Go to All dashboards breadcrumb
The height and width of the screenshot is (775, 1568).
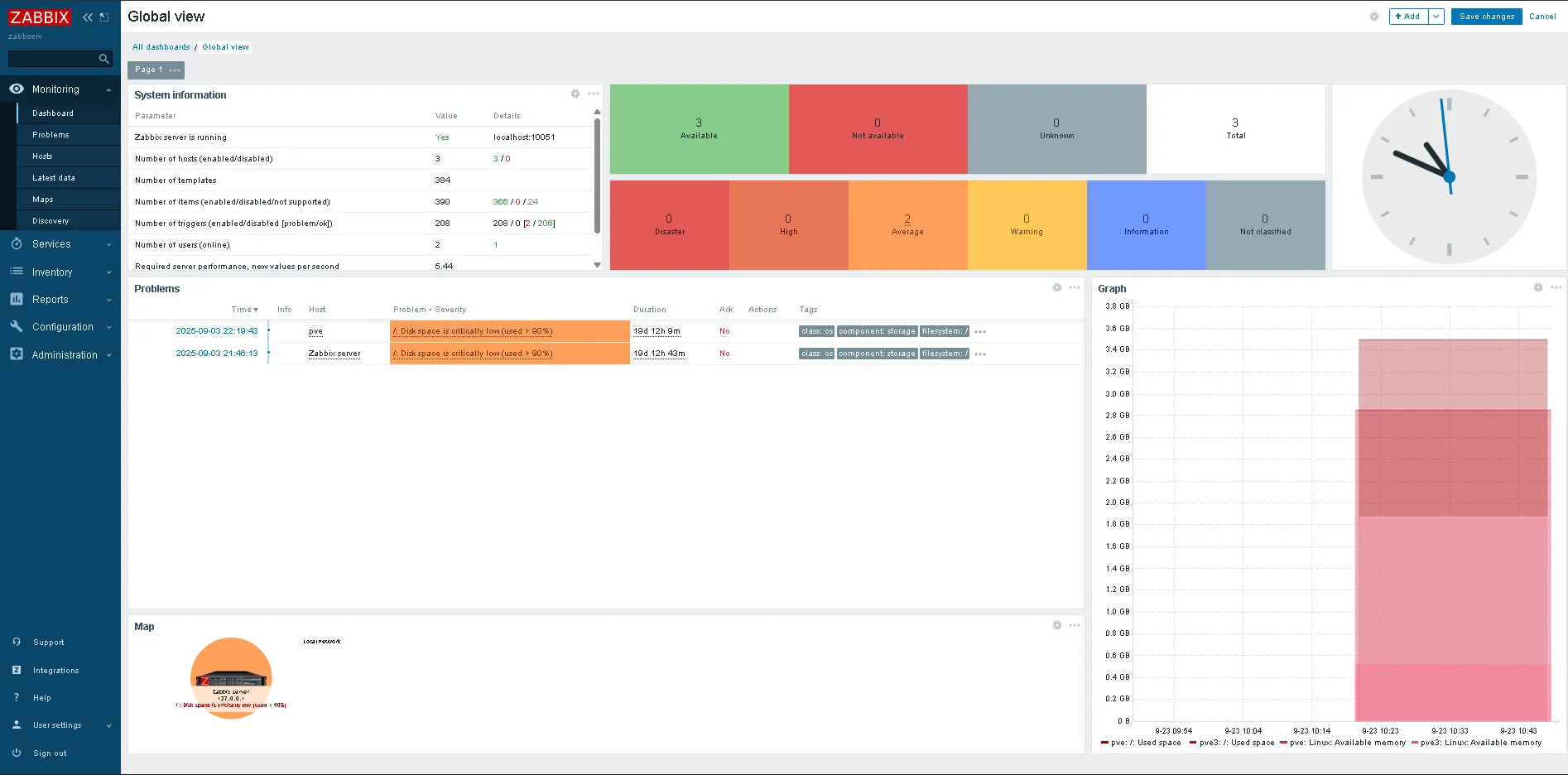click(x=161, y=47)
